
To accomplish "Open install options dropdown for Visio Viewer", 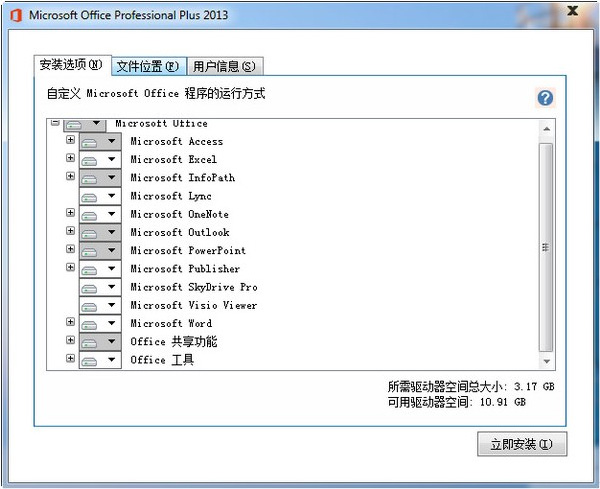I will (100, 305).
